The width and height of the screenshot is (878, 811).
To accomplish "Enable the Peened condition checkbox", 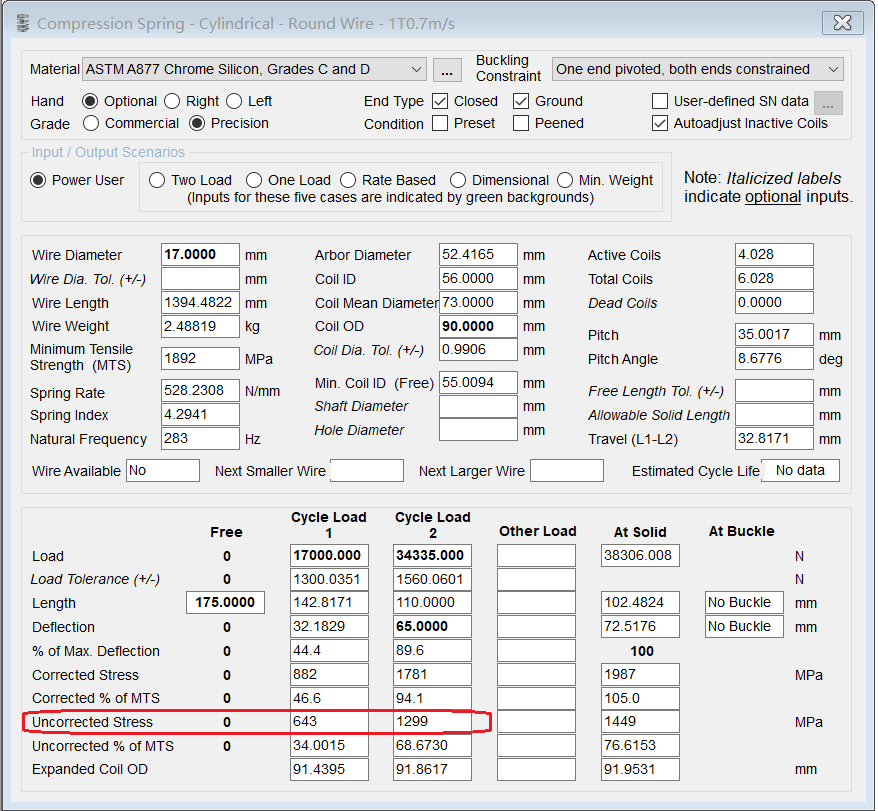I will 521,123.
